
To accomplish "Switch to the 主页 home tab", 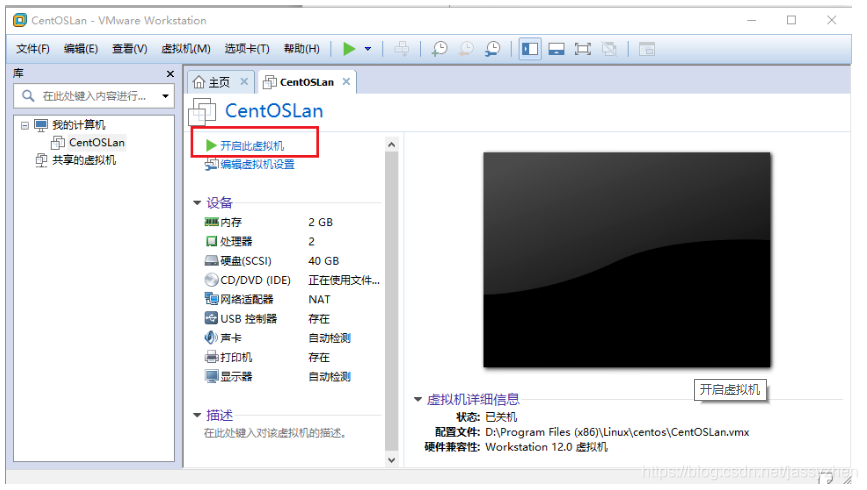I will (220, 82).
